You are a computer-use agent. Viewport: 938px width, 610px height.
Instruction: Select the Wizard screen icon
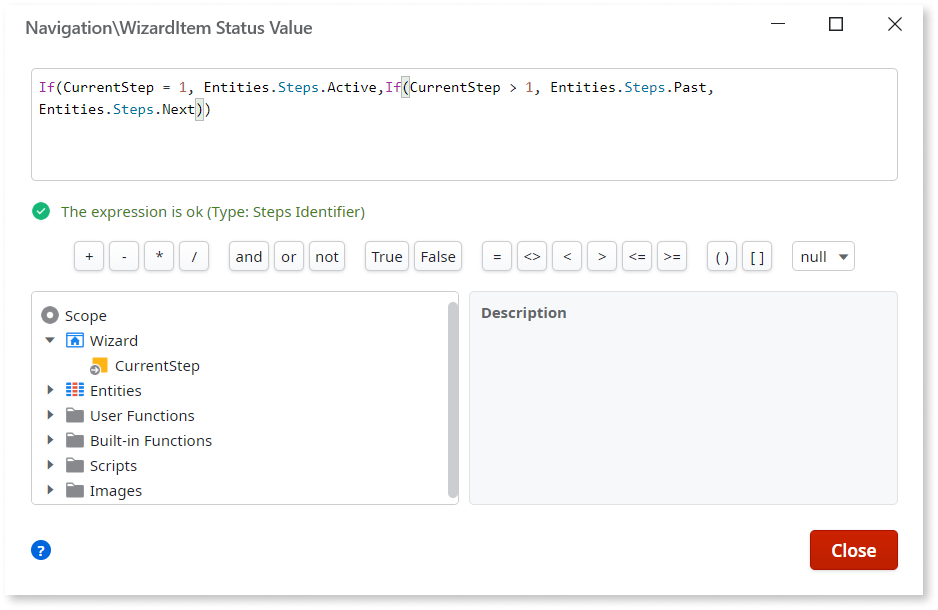[75, 340]
